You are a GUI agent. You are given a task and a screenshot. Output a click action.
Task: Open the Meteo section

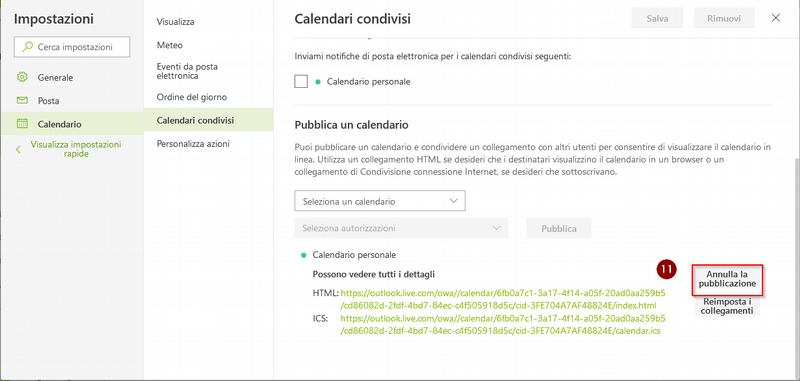(169, 45)
